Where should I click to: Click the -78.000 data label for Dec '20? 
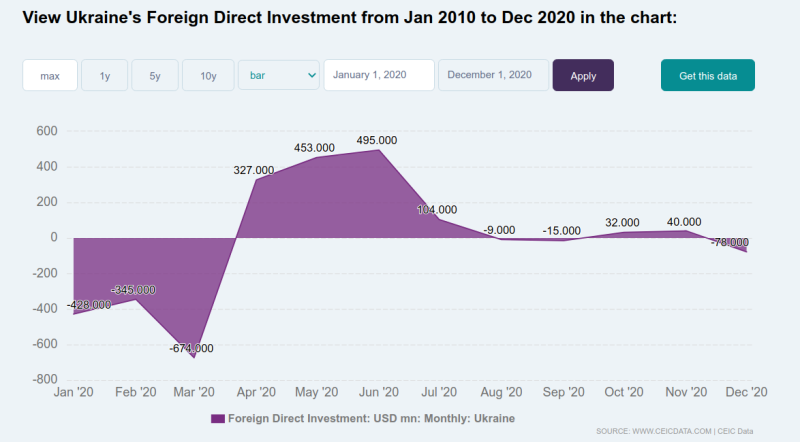[729, 242]
